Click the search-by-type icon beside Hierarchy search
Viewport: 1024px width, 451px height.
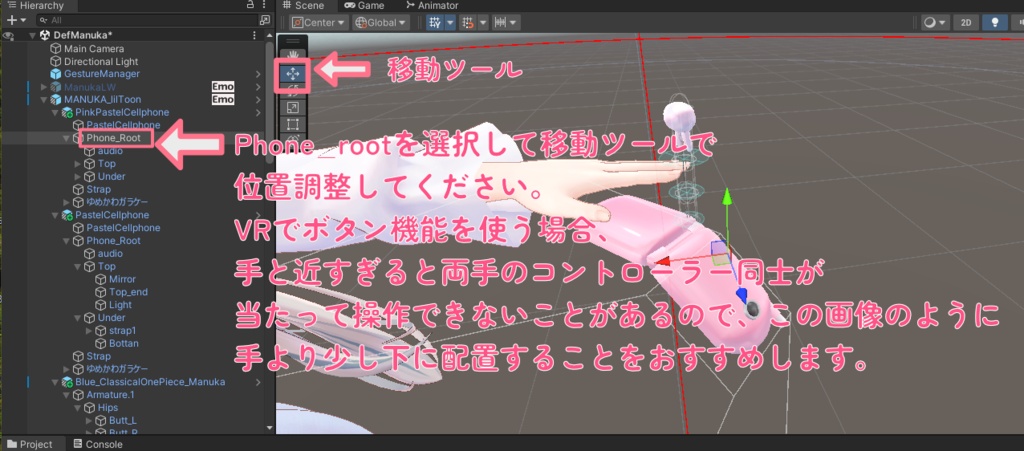(x=264, y=20)
